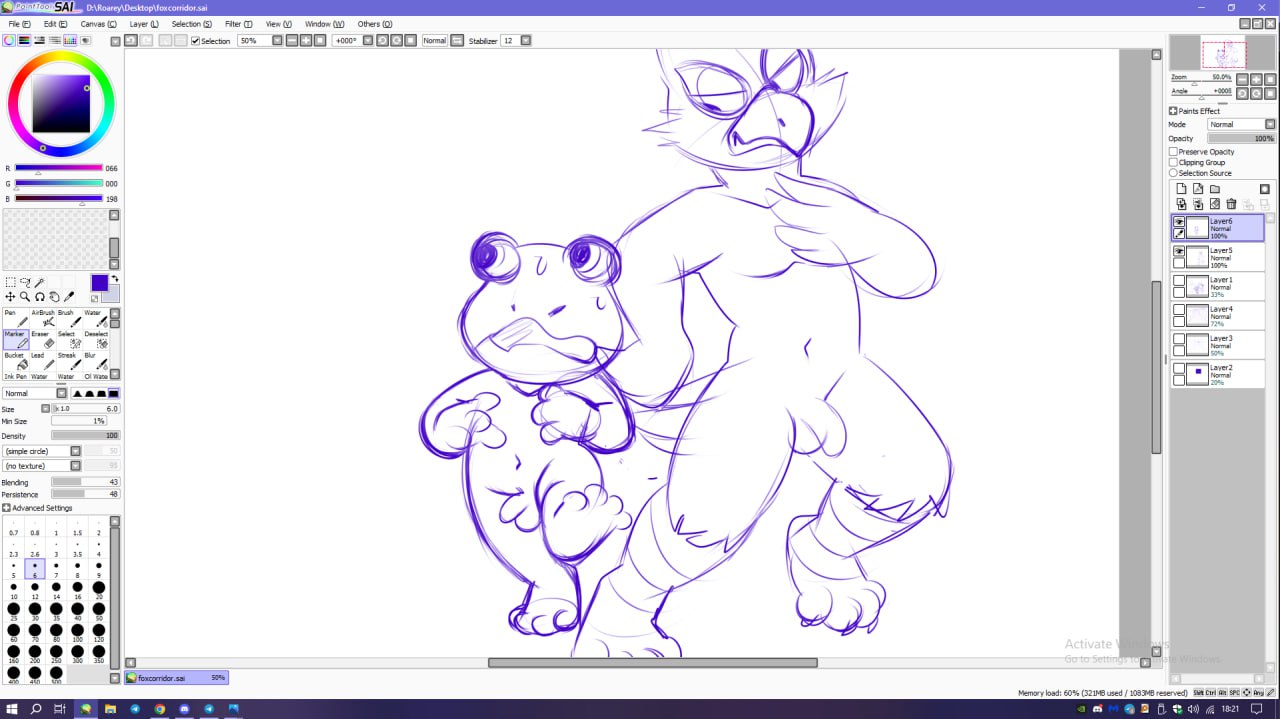The image size is (1280, 719).
Task: Click the delete layer trash icon
Action: pyautogui.click(x=1231, y=204)
